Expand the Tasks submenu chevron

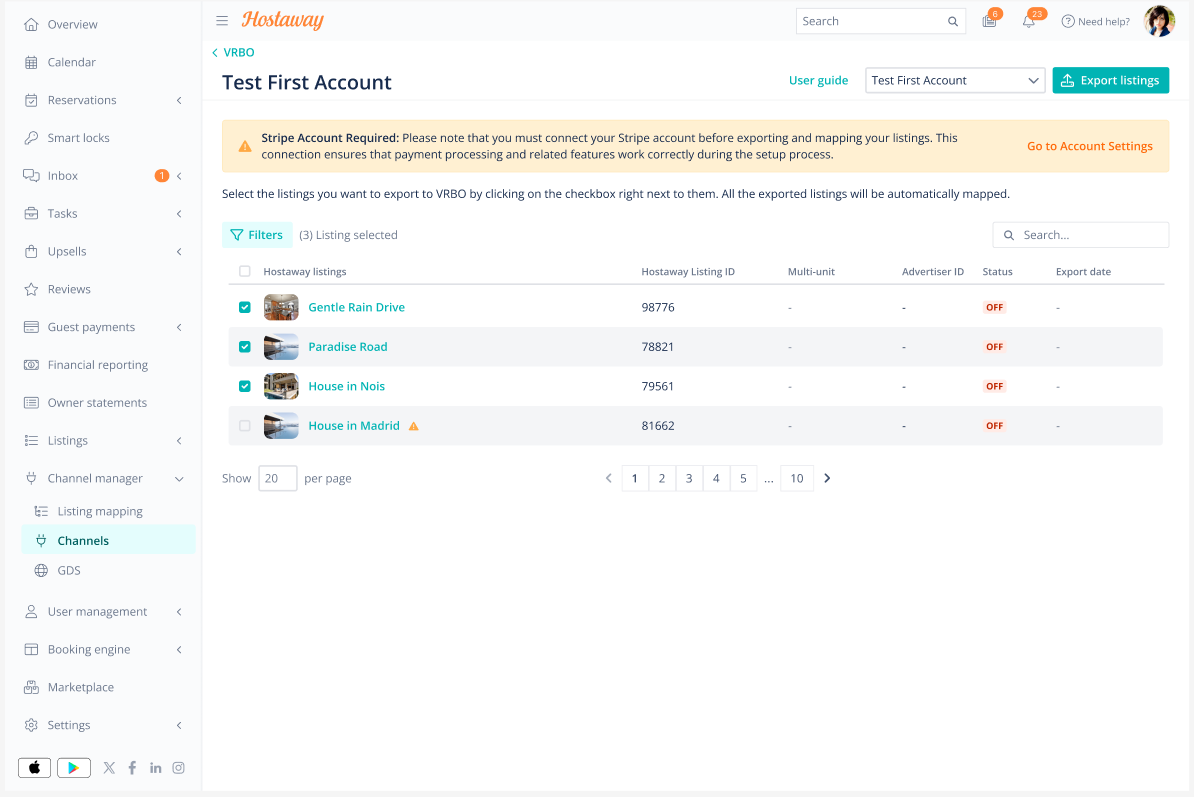179,214
